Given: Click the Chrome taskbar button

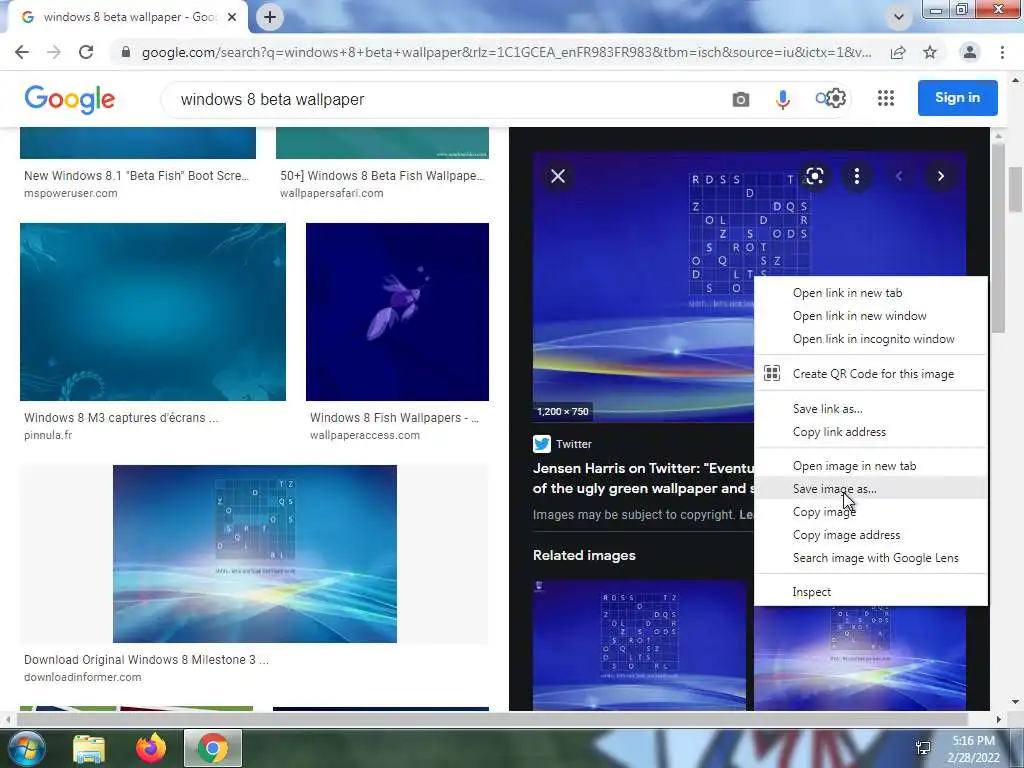Looking at the screenshot, I should click(213, 748).
